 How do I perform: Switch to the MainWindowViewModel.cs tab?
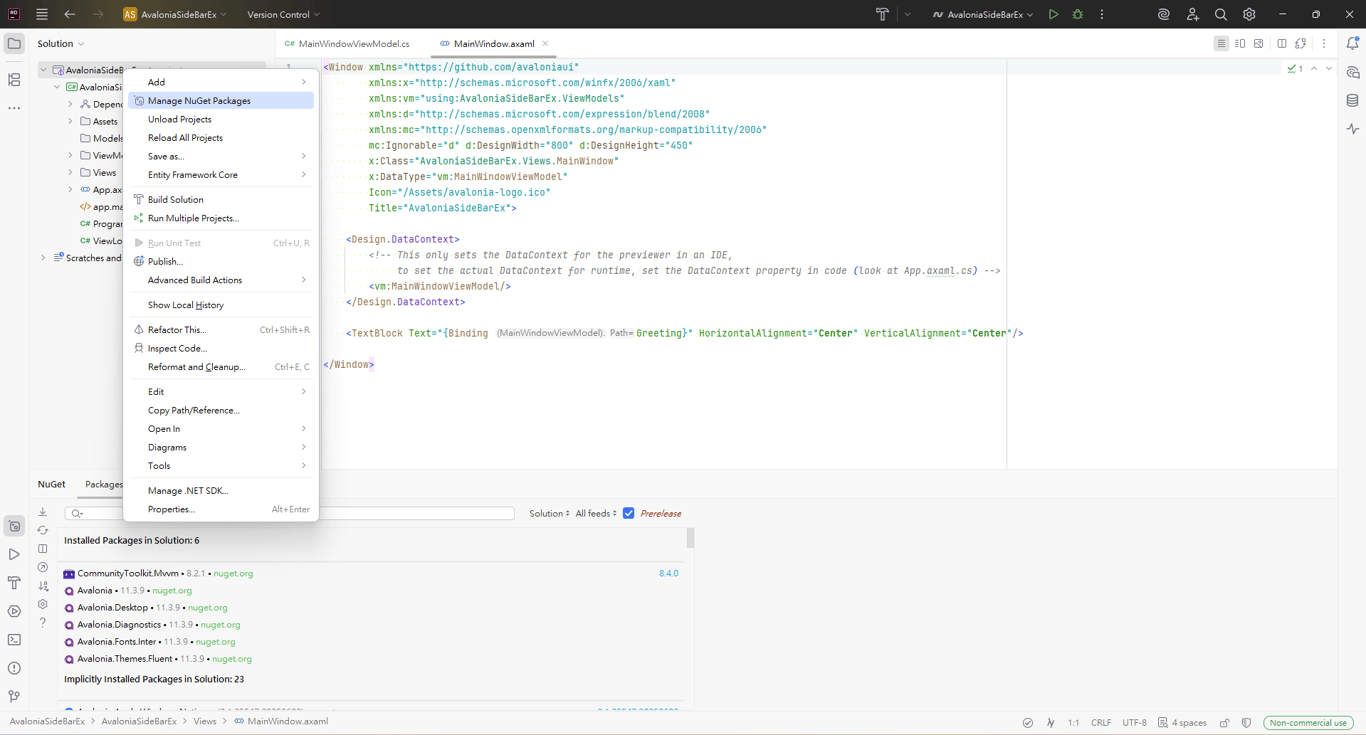[353, 44]
